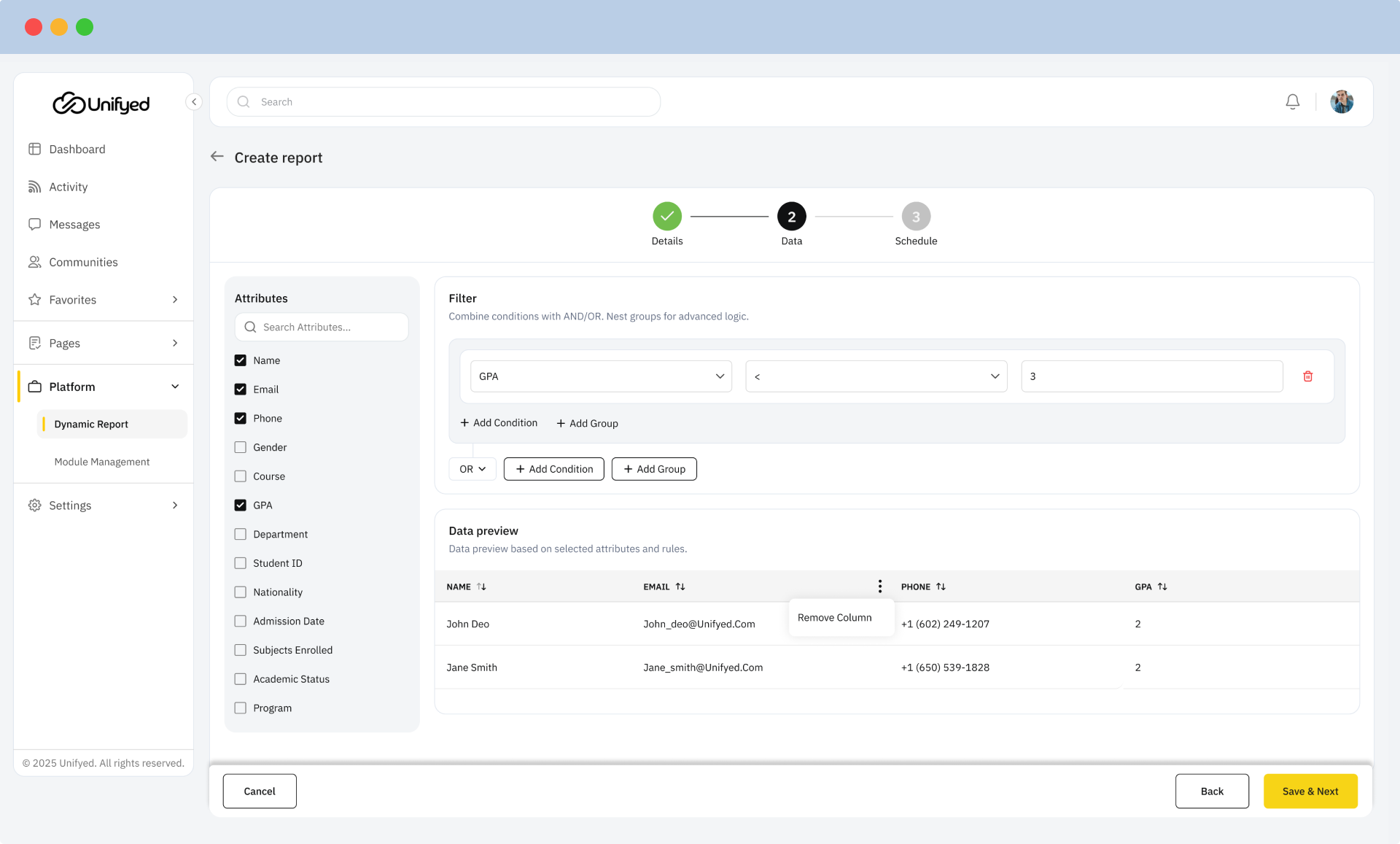
Task: Uncheck the Name attribute
Action: (x=241, y=360)
